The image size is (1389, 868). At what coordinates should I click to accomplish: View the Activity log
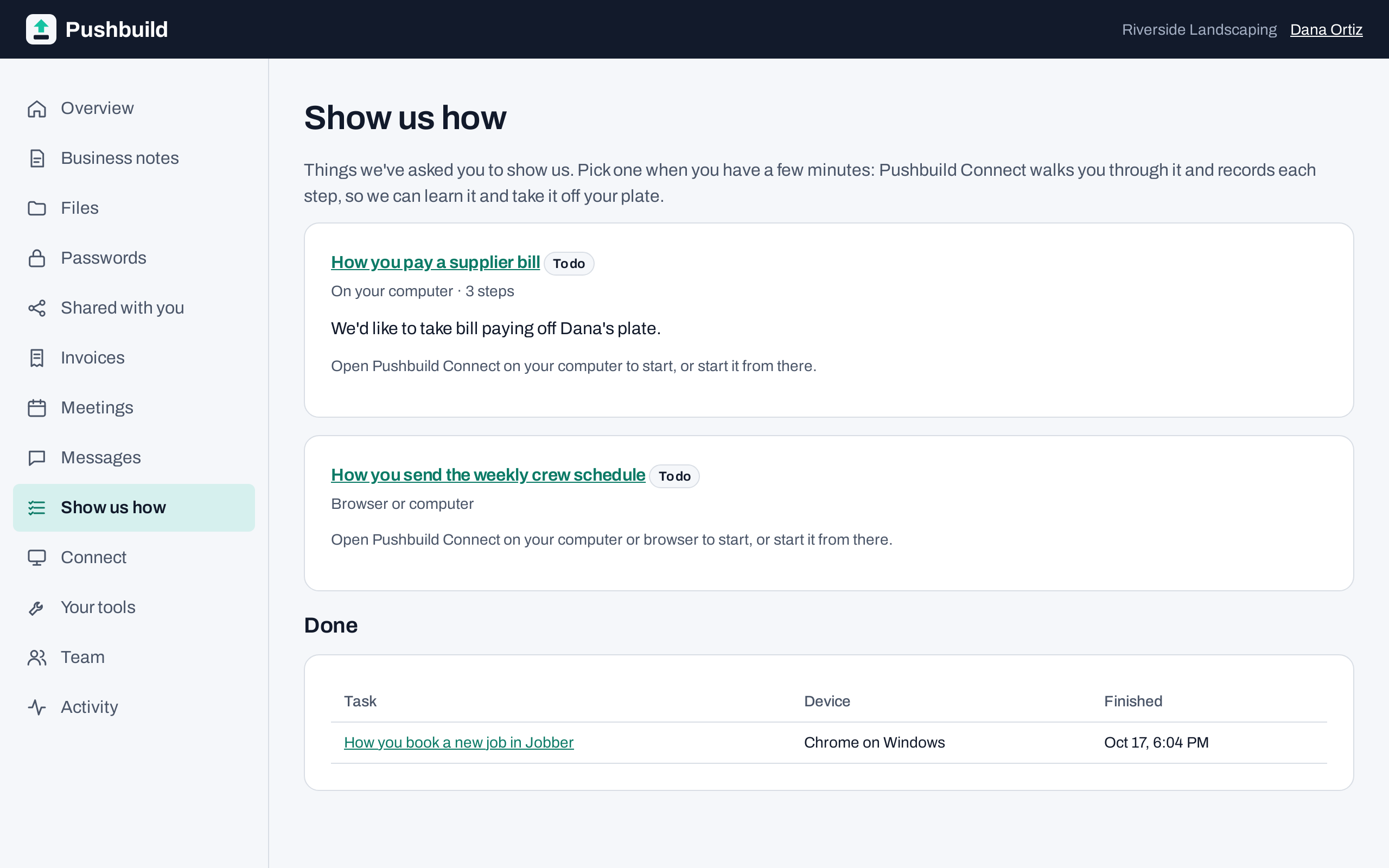pyautogui.click(x=133, y=708)
